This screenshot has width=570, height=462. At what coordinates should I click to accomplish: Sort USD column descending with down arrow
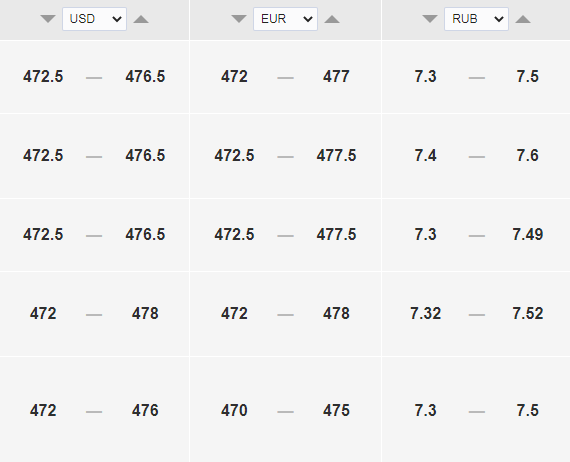click(x=48, y=19)
